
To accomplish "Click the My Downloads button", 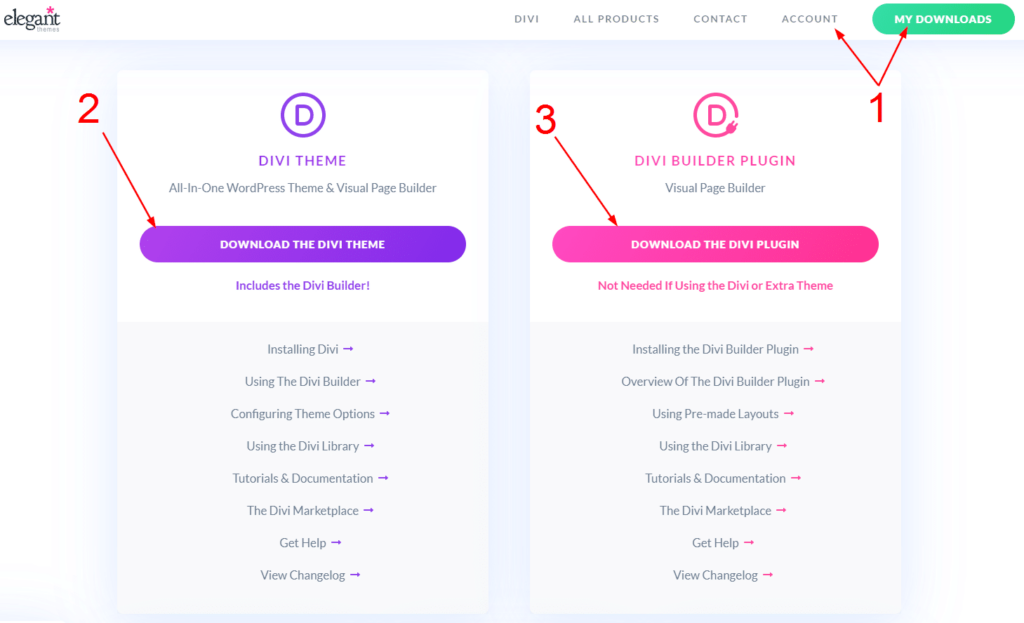I will pyautogui.click(x=942, y=19).
